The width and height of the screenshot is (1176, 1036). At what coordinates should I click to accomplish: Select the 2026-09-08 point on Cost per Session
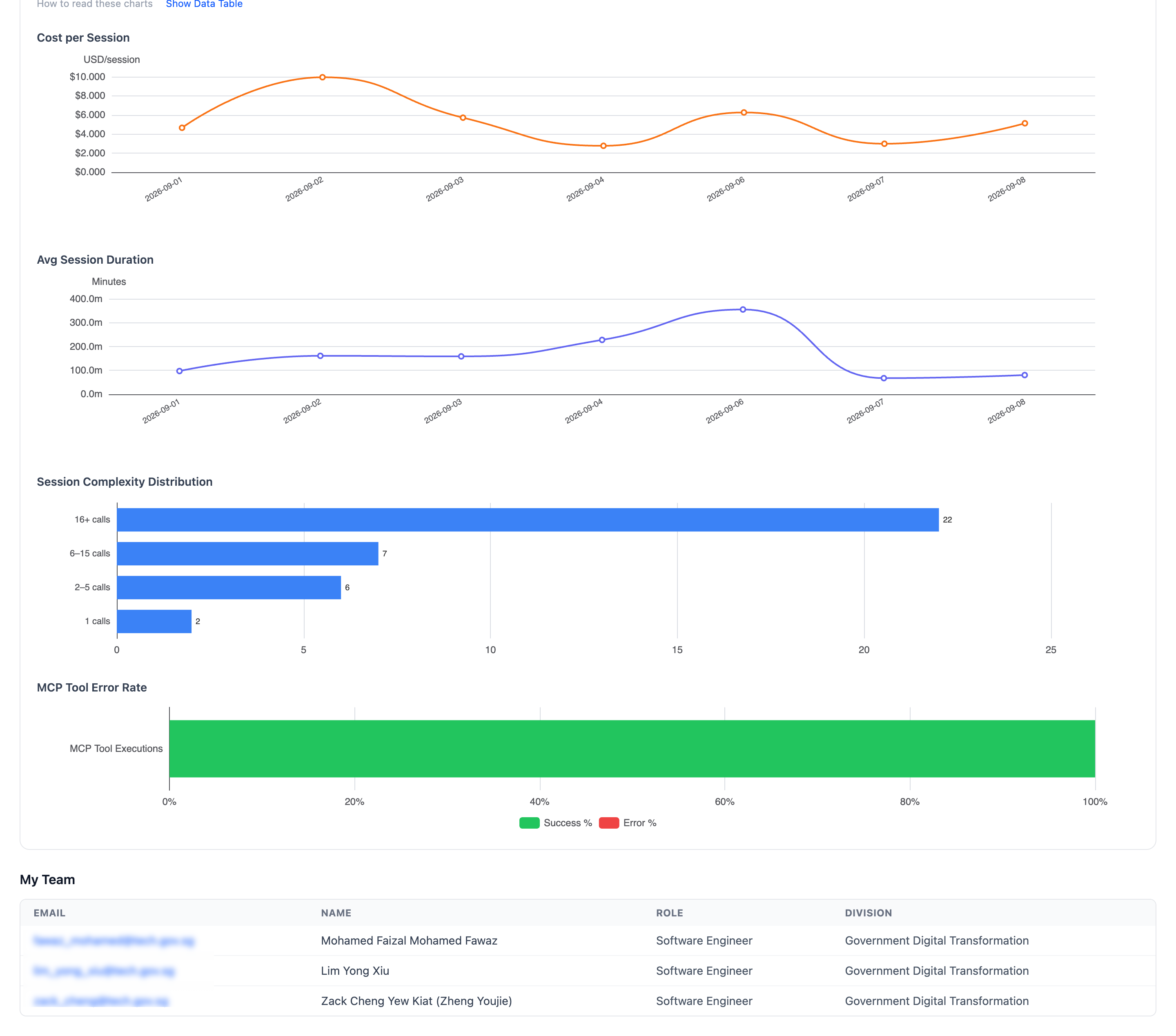pyautogui.click(x=1025, y=124)
